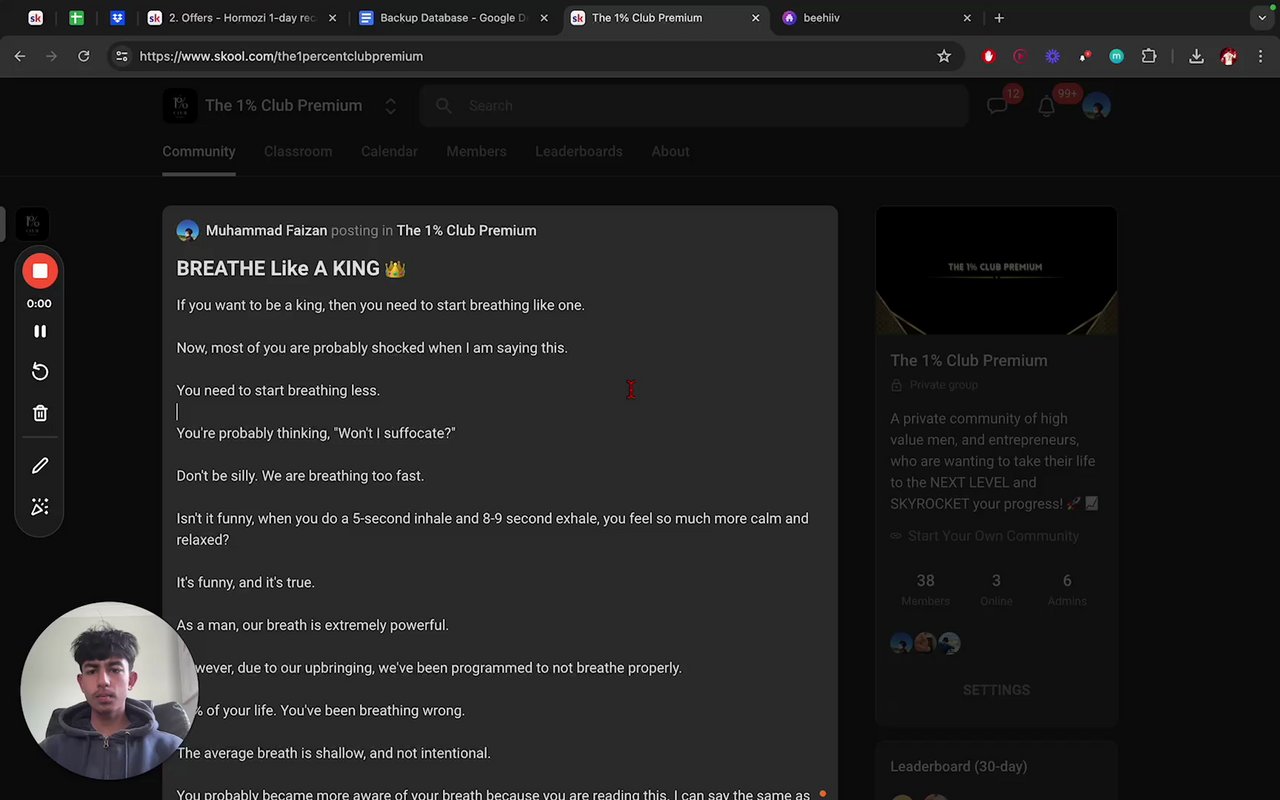Open the SETTINGS button in group sidebar
The height and width of the screenshot is (800, 1280).
996,690
